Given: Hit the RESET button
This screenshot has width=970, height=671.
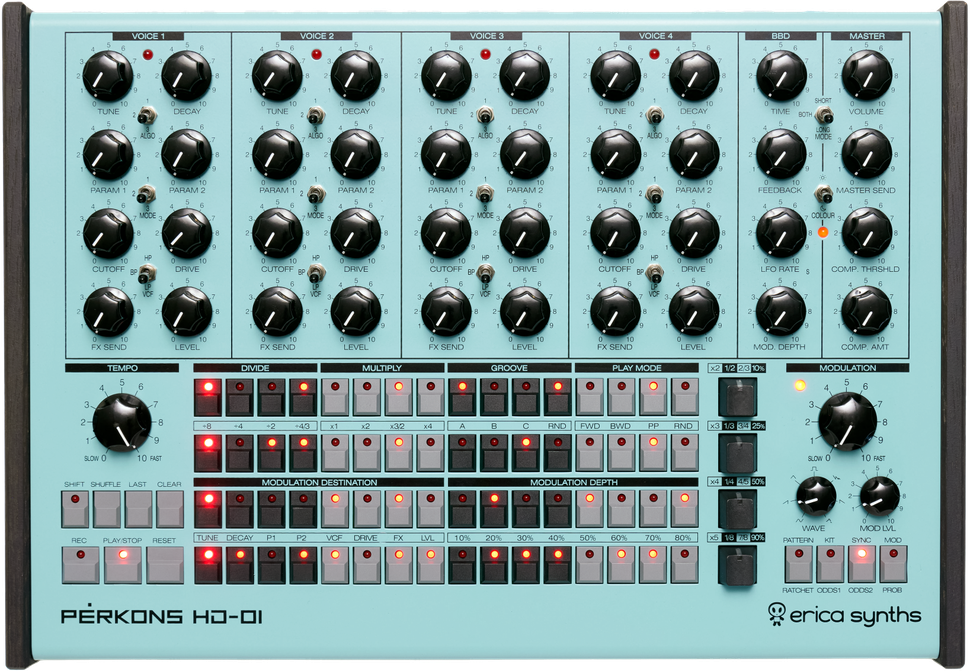Looking at the screenshot, I should pyautogui.click(x=165, y=565).
